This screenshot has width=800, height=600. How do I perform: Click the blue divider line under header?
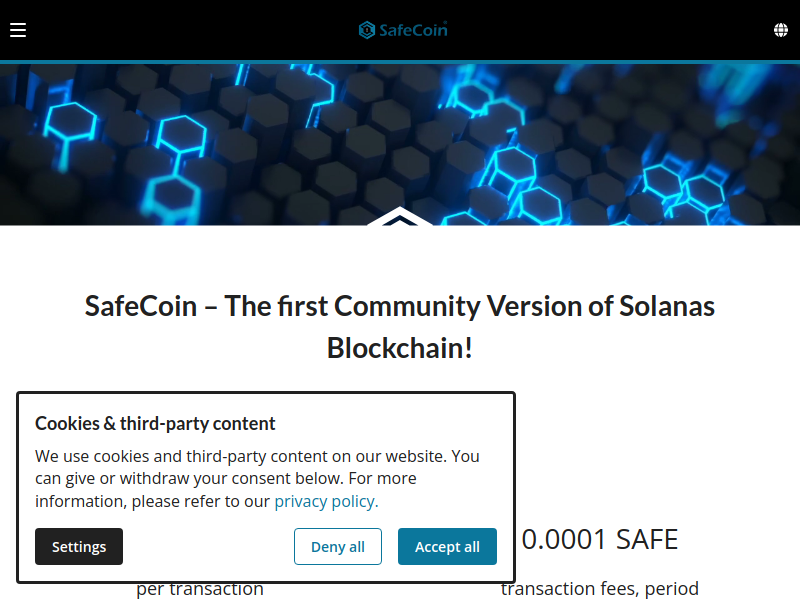400,62
